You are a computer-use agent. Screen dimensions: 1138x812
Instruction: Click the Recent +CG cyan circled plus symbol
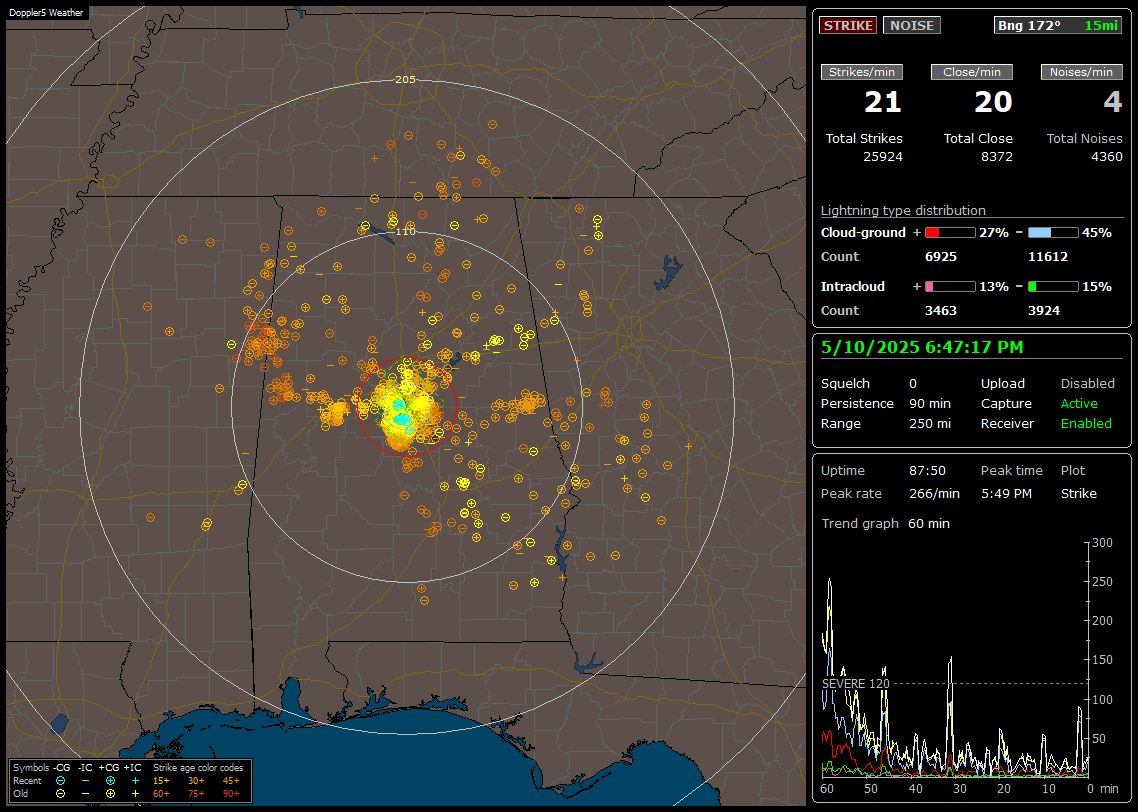coord(110,781)
